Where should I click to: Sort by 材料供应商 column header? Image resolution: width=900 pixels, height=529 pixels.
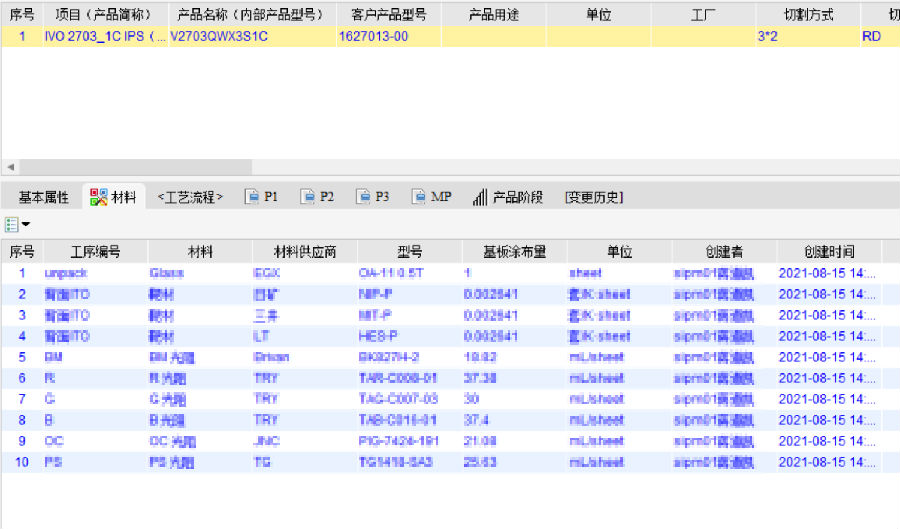304,252
